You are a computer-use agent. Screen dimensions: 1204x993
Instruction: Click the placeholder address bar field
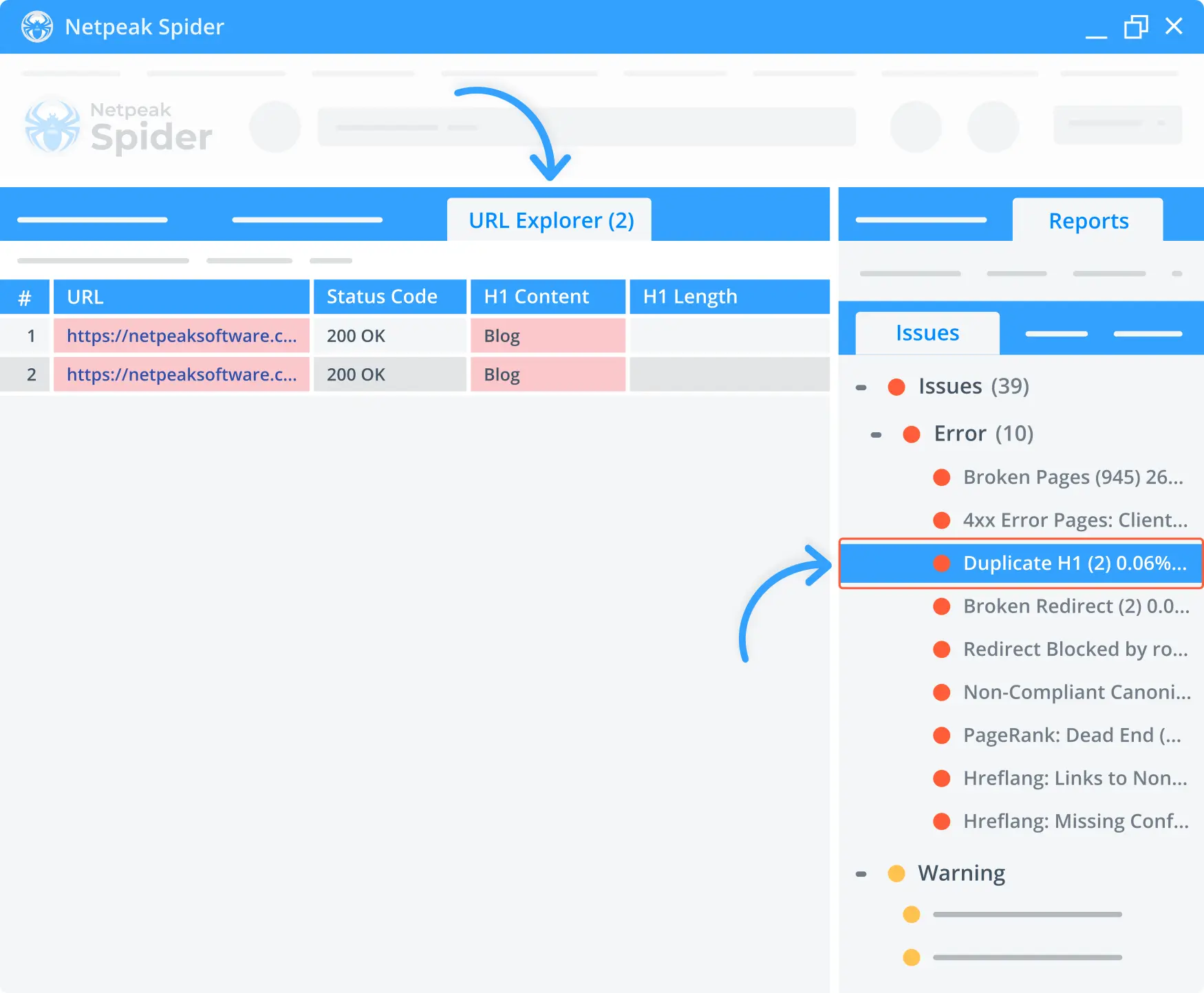[587, 127]
